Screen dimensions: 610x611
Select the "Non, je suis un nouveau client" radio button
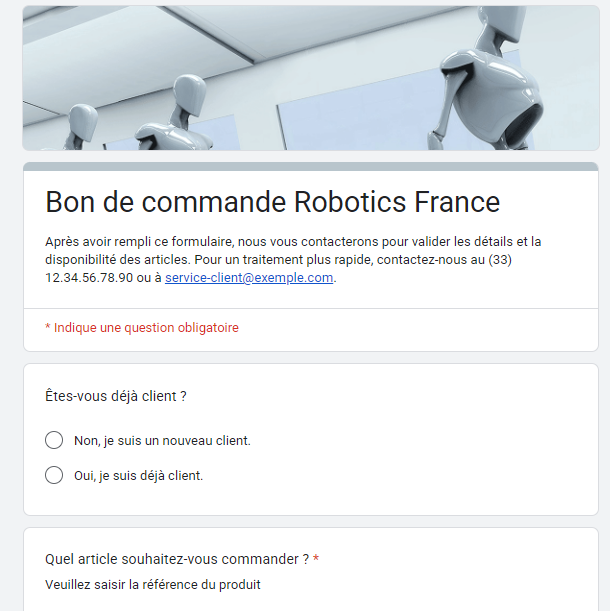coord(54,440)
